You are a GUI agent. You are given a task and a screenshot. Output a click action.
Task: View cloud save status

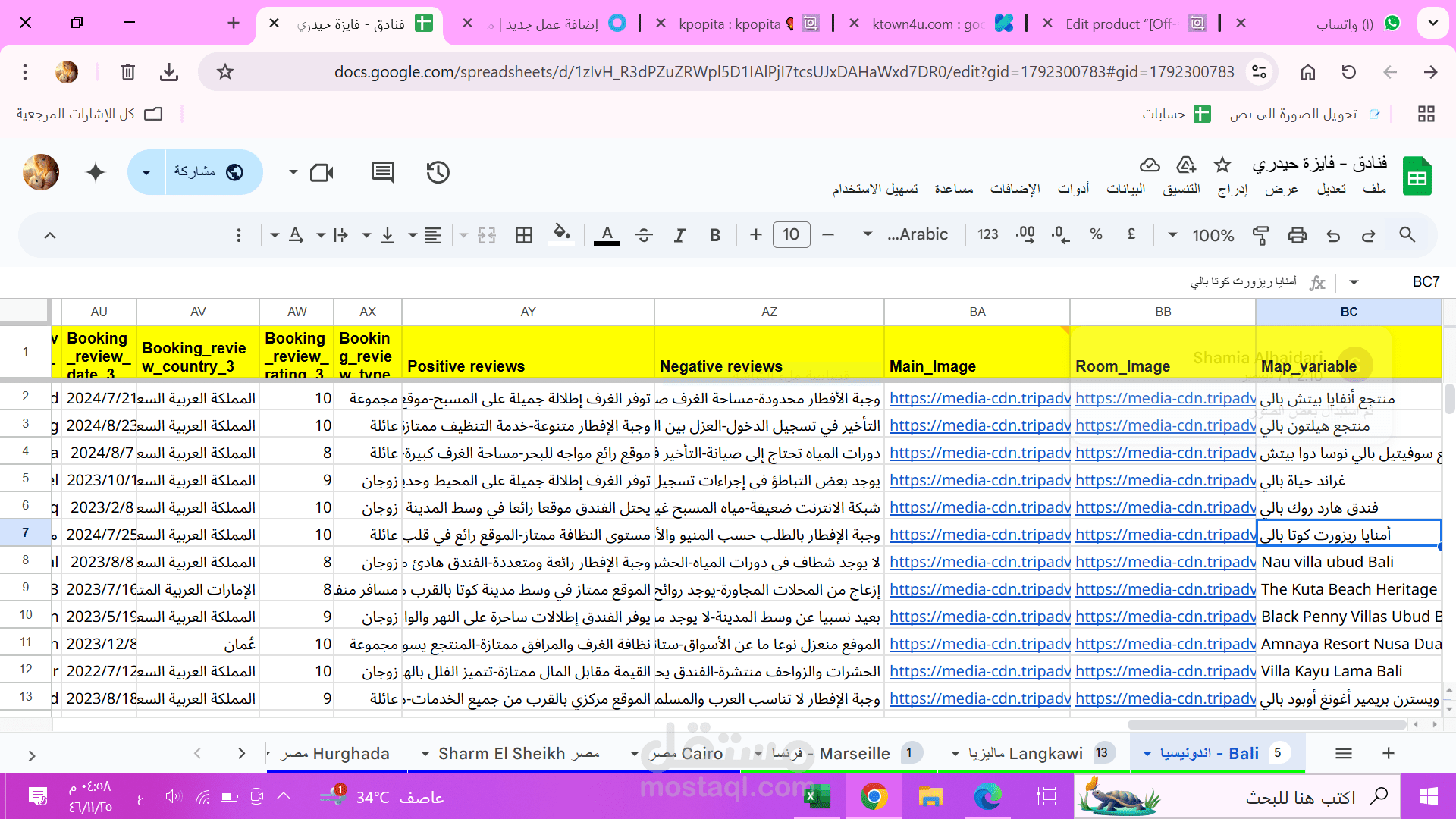[1150, 165]
